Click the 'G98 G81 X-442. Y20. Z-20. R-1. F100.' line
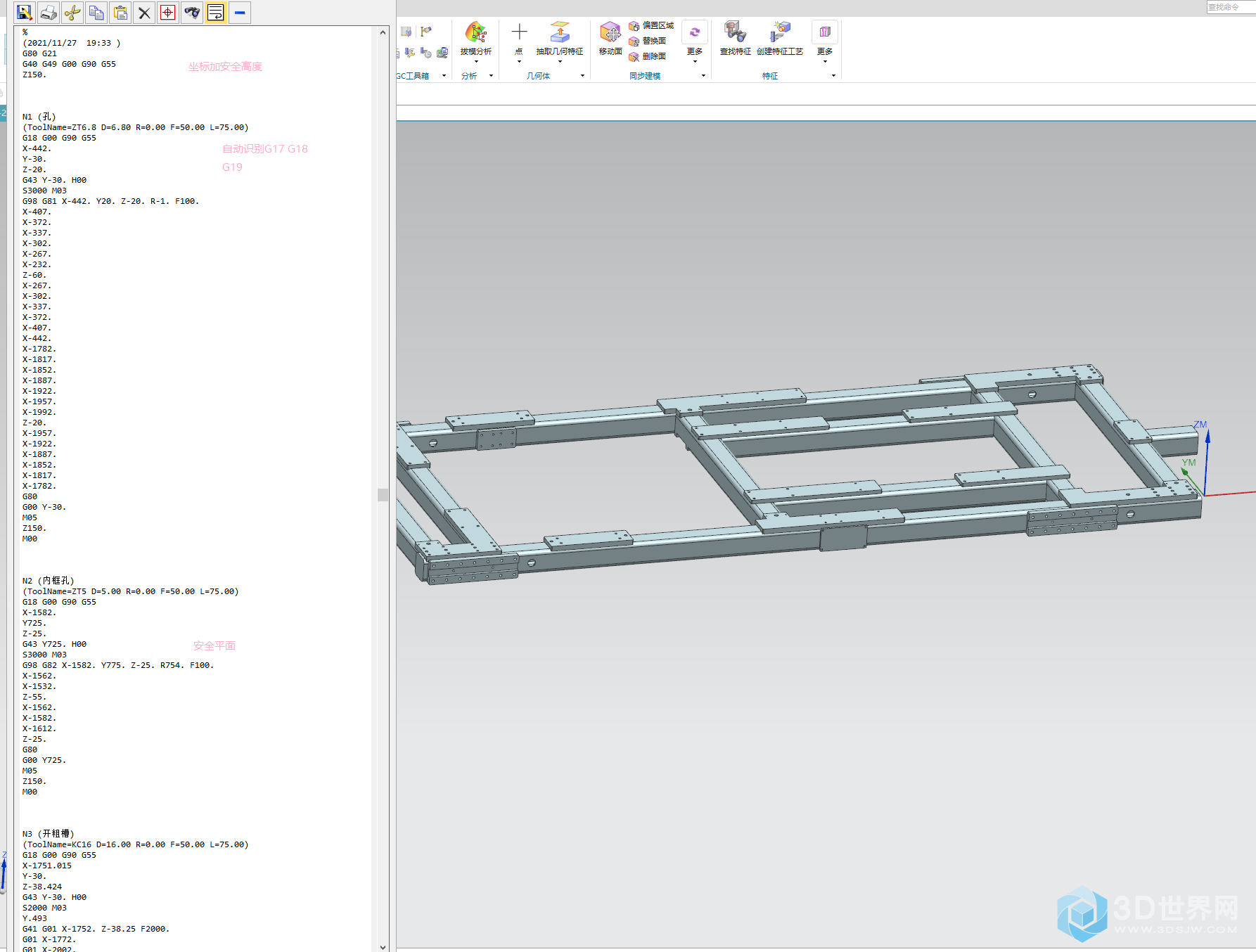Viewport: 1256px width, 952px height. pyautogui.click(x=110, y=201)
